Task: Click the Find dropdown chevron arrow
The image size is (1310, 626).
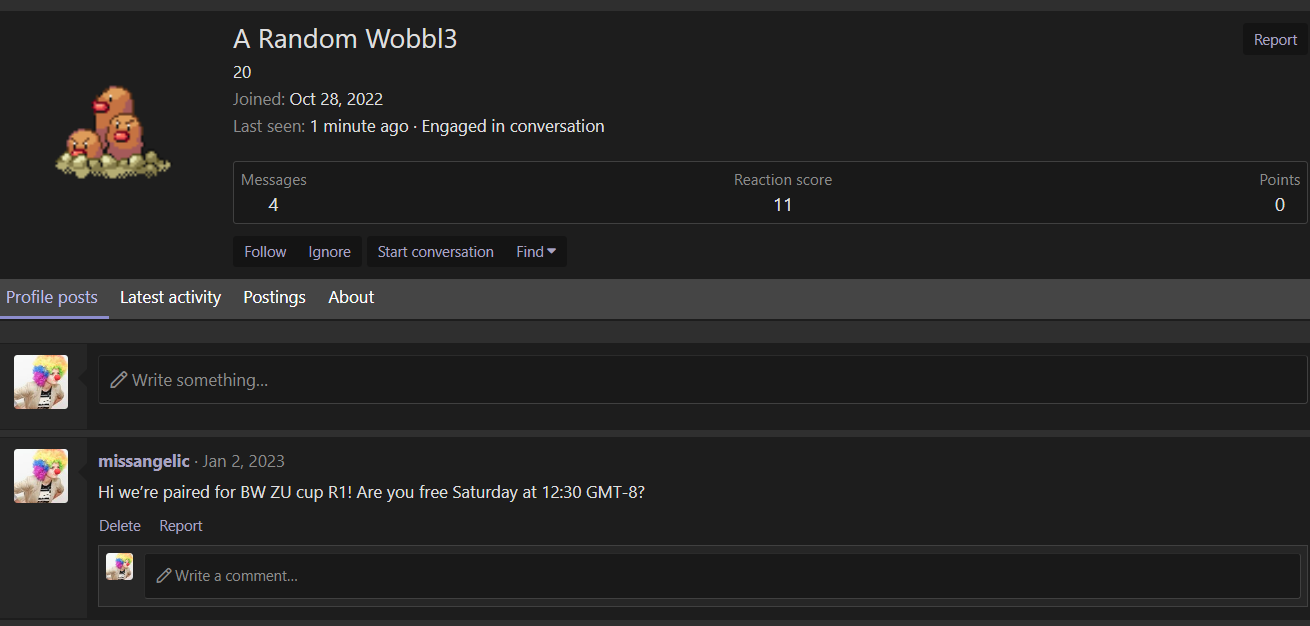Action: (x=553, y=252)
